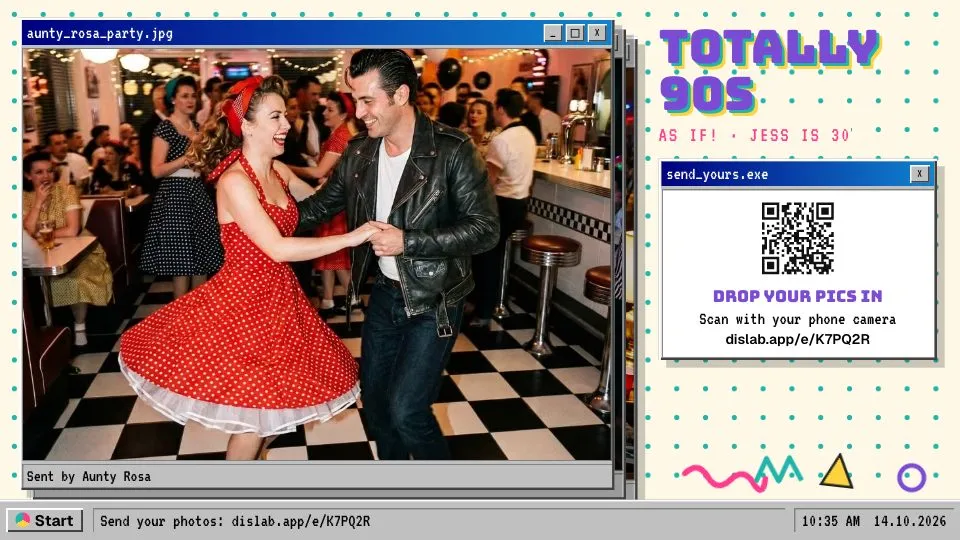
Task: Click the 14.10.2026 date in taskbar
Action: click(910, 521)
